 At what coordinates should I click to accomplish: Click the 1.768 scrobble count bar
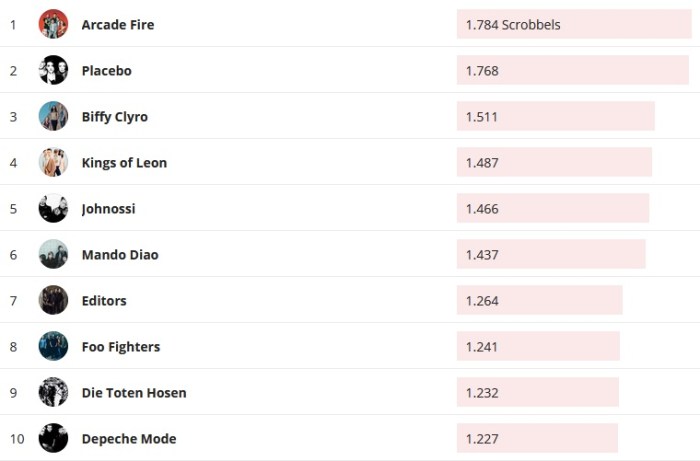(572, 70)
